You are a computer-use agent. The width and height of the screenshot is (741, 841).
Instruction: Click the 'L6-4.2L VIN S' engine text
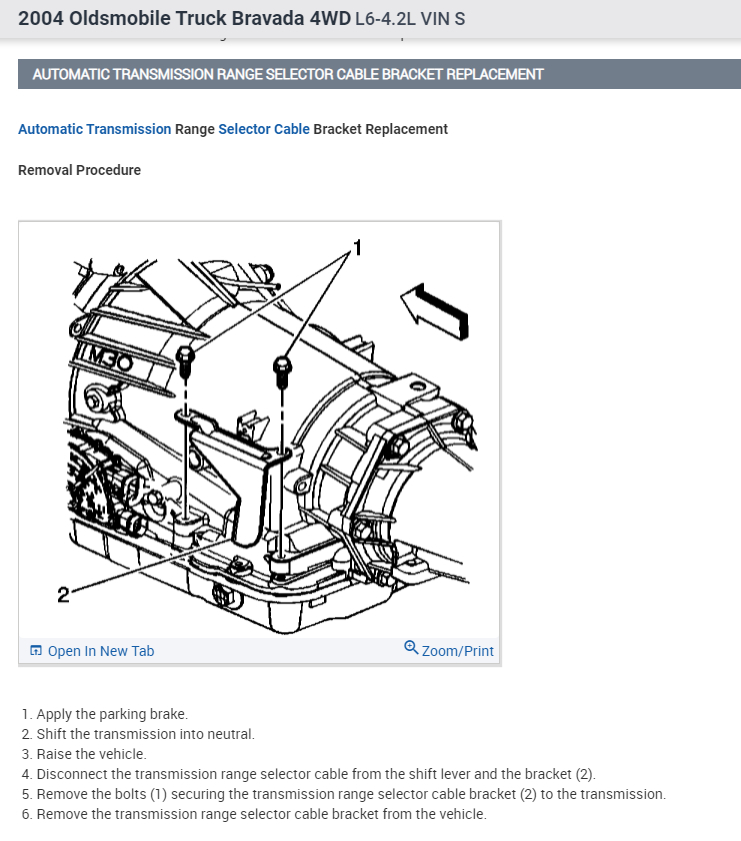click(410, 19)
